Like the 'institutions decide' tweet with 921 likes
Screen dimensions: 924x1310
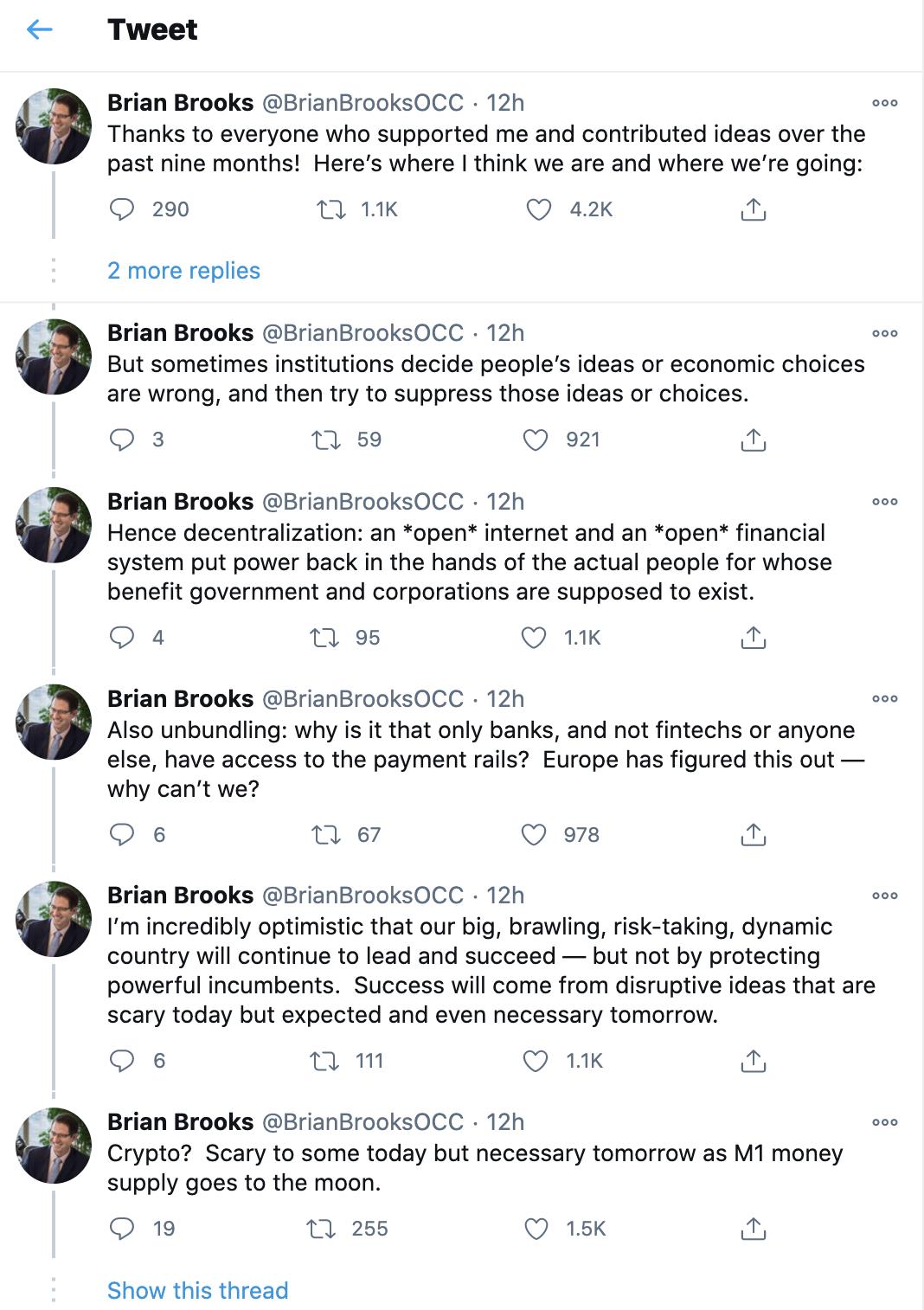(536, 440)
